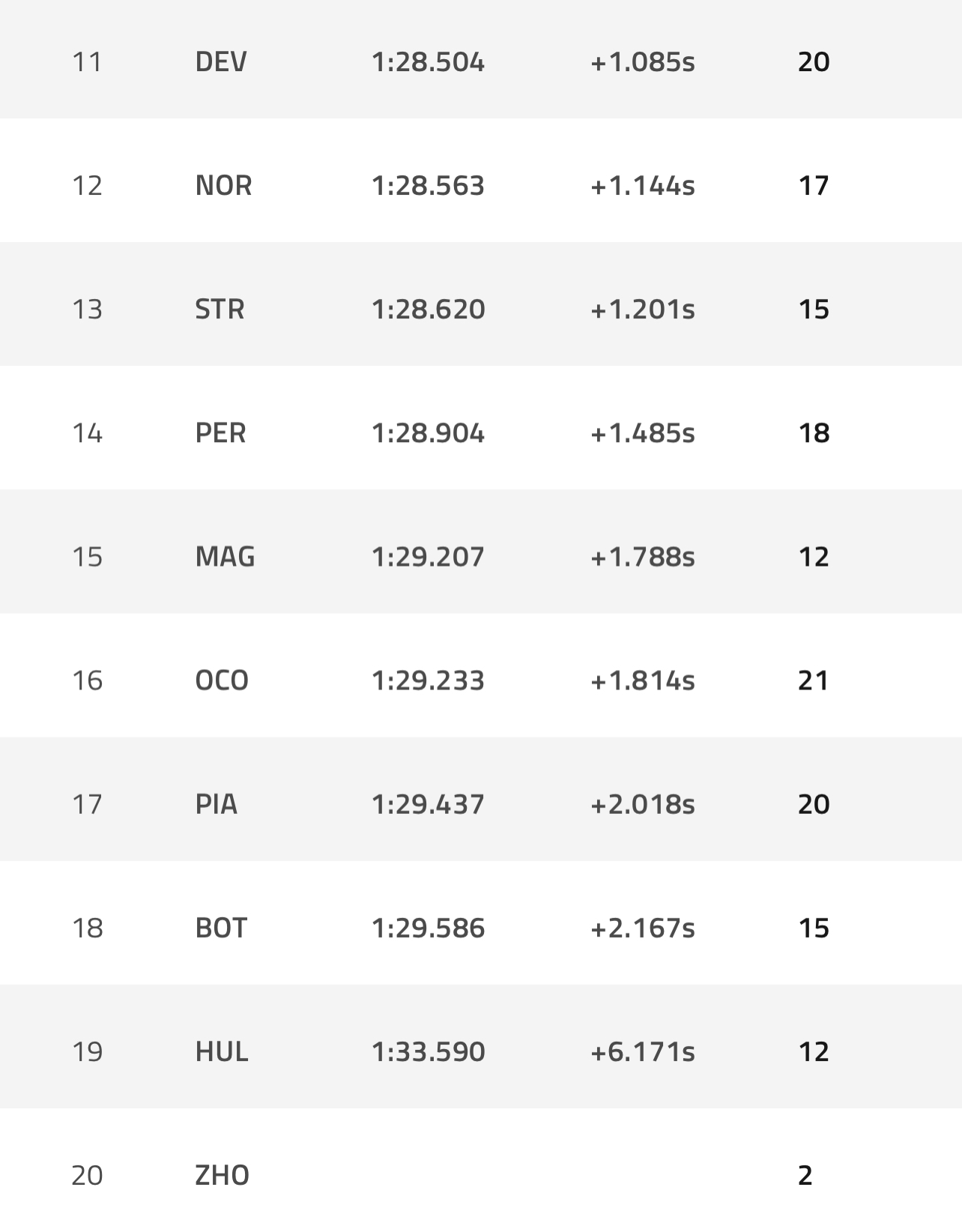Select the +1.485s gap value
Image resolution: width=962 pixels, height=1232 pixels.
643,432
